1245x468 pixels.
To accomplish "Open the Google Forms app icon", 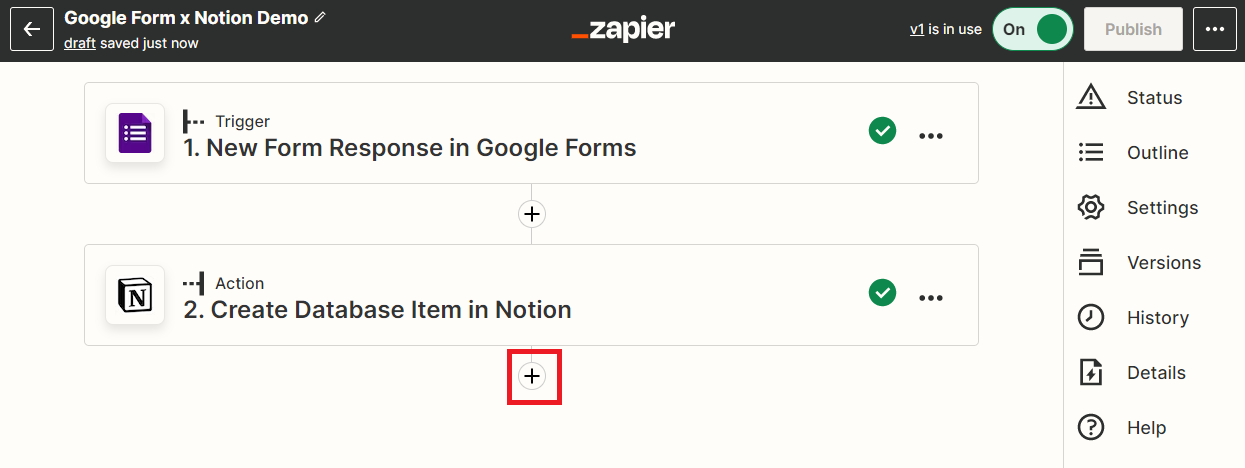I will tap(135, 133).
